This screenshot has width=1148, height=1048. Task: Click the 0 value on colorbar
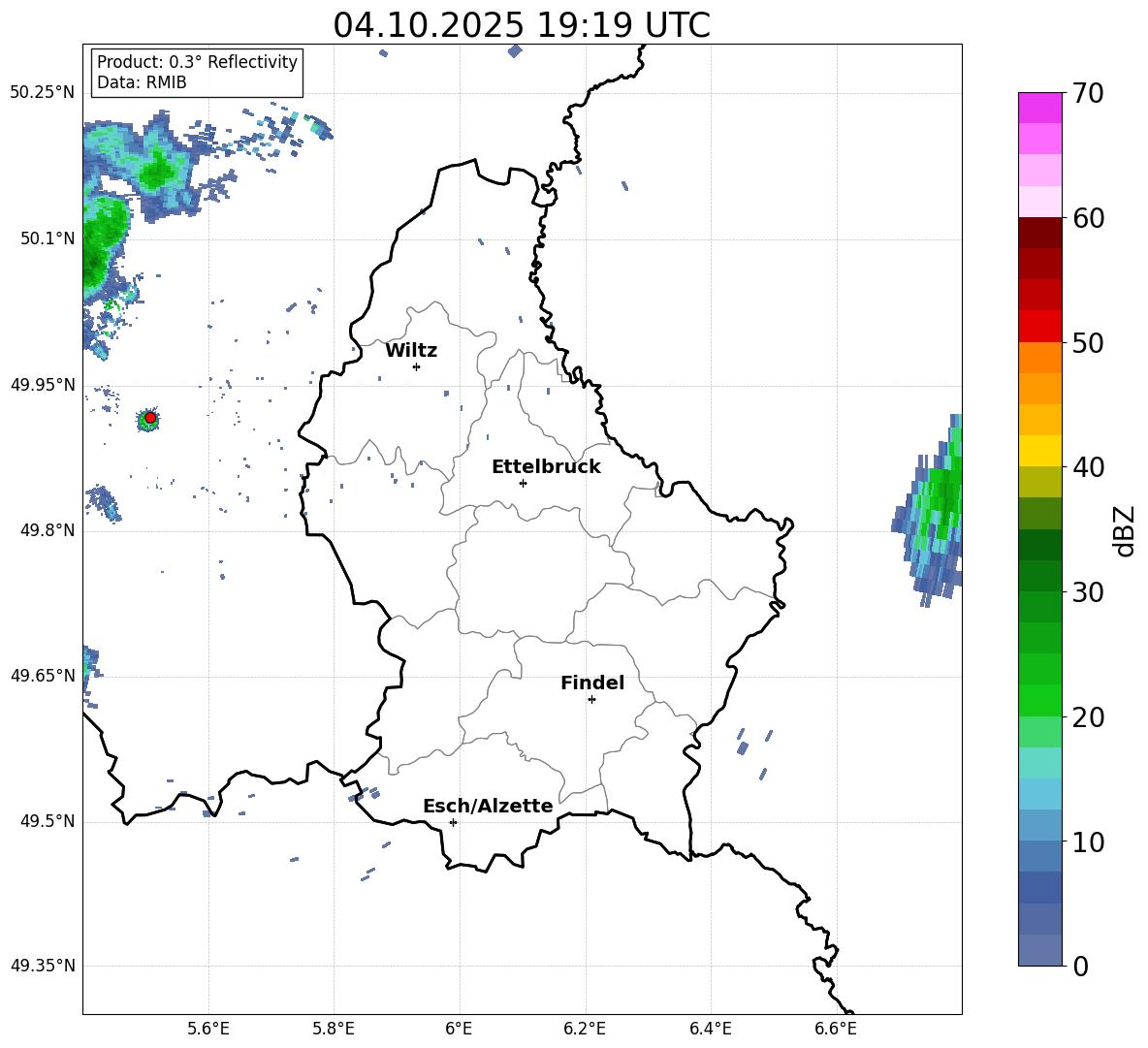point(1080,966)
